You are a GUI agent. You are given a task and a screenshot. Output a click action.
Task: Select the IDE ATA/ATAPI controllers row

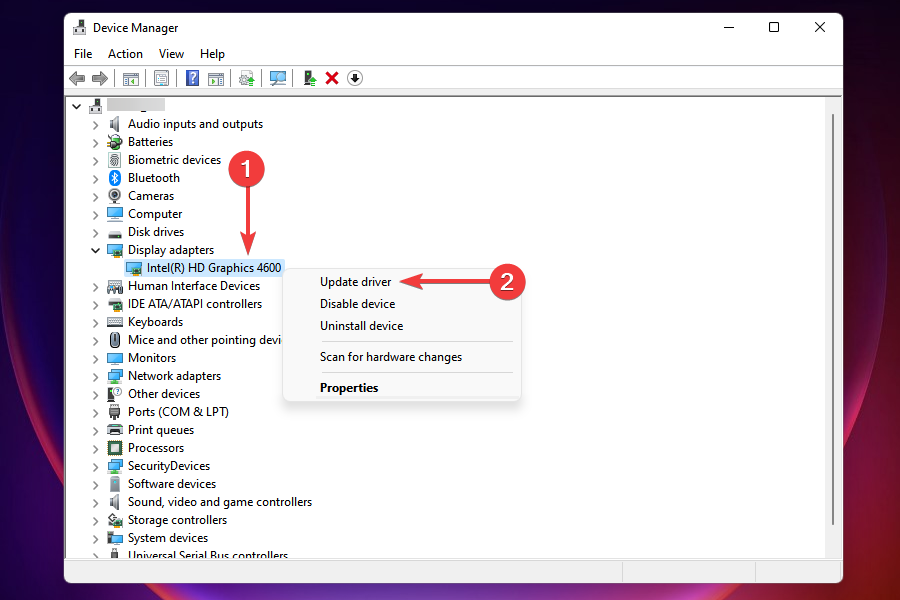pos(195,304)
